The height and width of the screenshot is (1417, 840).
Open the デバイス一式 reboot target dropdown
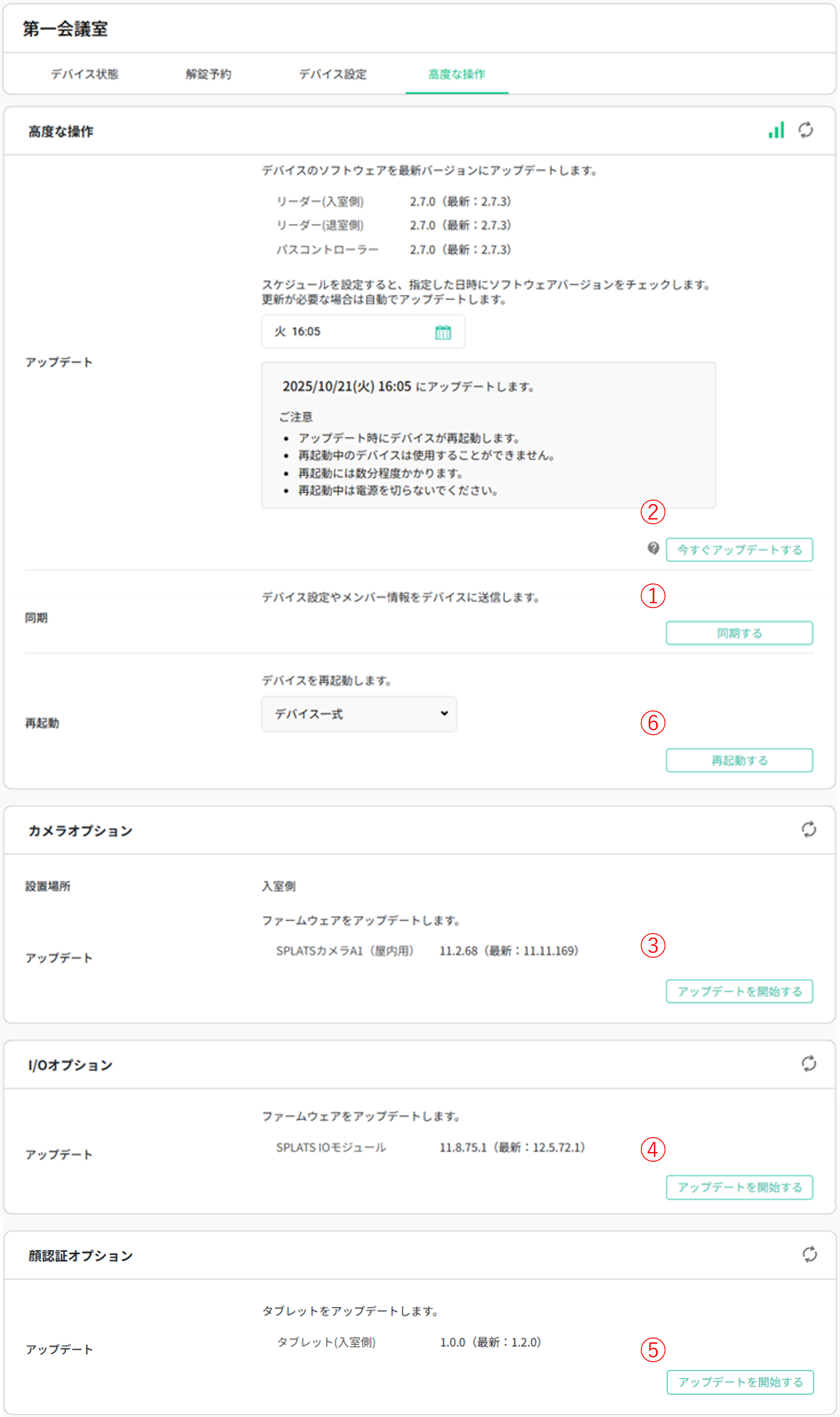pyautogui.click(x=359, y=714)
